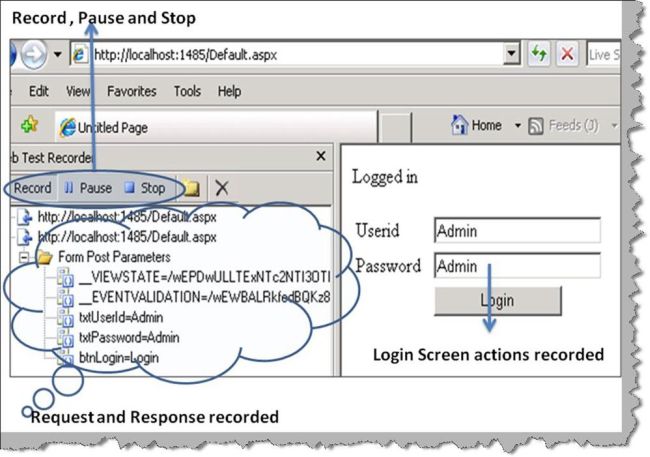The width and height of the screenshot is (650, 457).
Task: Open the Favorites menu
Action: [131, 91]
